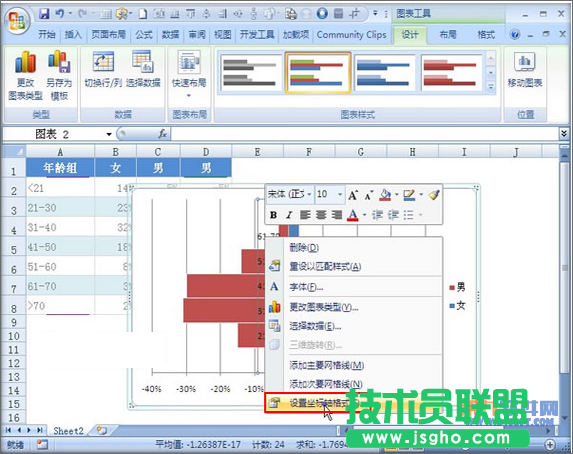Viewport: 573px width, 454px height.
Task: Go to first sheet navigation arrow
Action: (8, 431)
